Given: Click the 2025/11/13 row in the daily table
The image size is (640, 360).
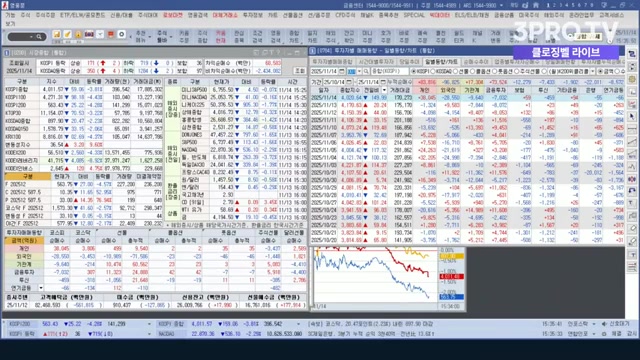Looking at the screenshot, I should [468, 105].
